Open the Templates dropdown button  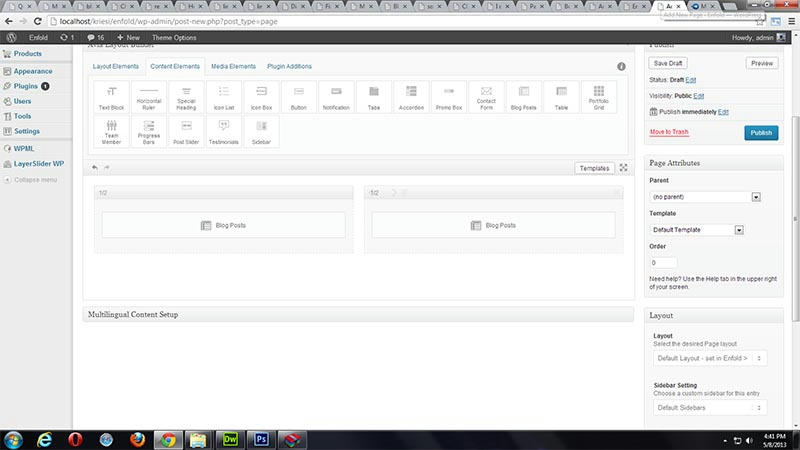(x=594, y=168)
